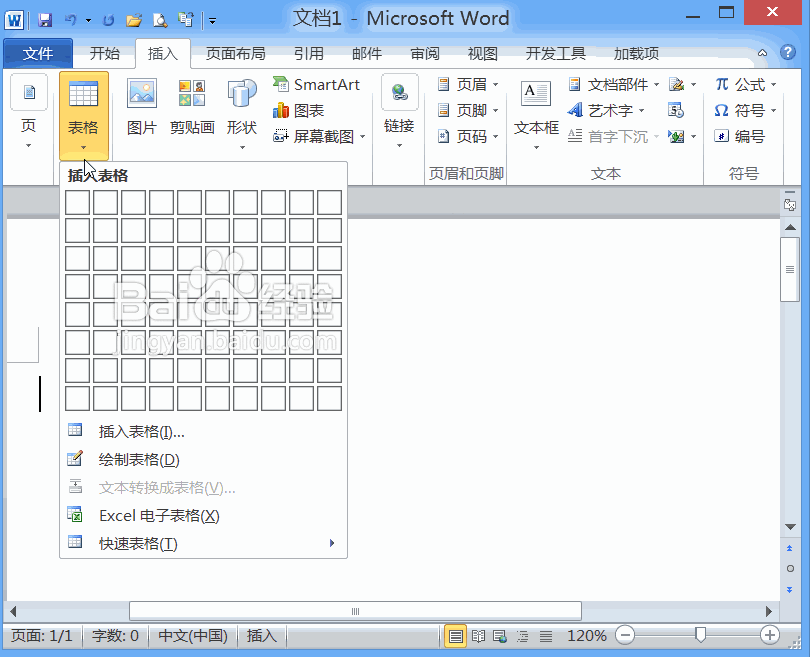The height and width of the screenshot is (657, 810).
Task: Click the 页 pages button
Action: pyautogui.click(x=29, y=113)
